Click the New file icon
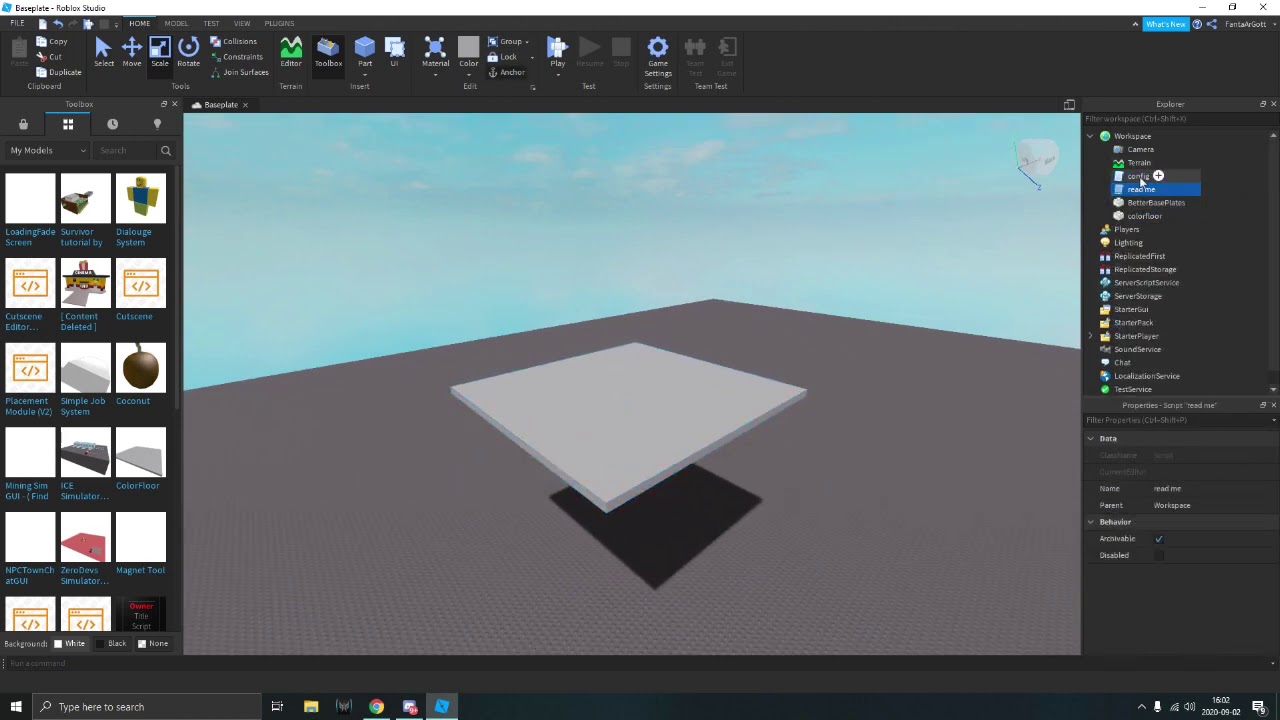 click(43, 24)
